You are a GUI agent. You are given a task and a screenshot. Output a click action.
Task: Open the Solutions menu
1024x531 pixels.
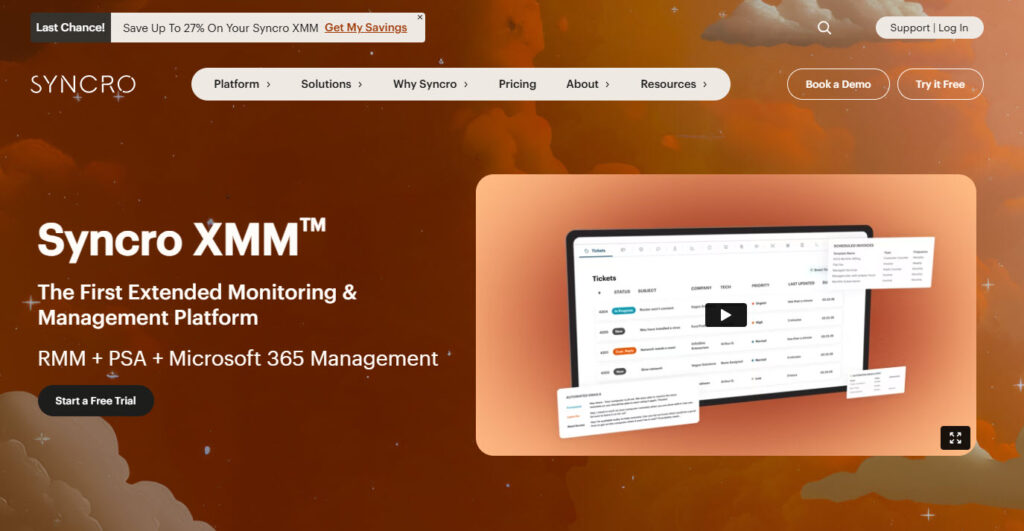coord(331,84)
